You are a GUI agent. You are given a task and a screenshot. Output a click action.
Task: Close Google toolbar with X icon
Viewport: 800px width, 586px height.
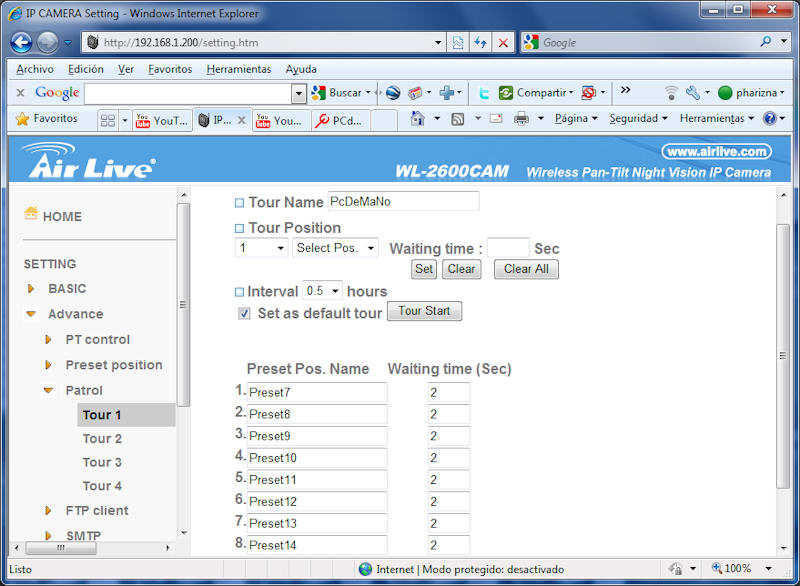click(20, 93)
